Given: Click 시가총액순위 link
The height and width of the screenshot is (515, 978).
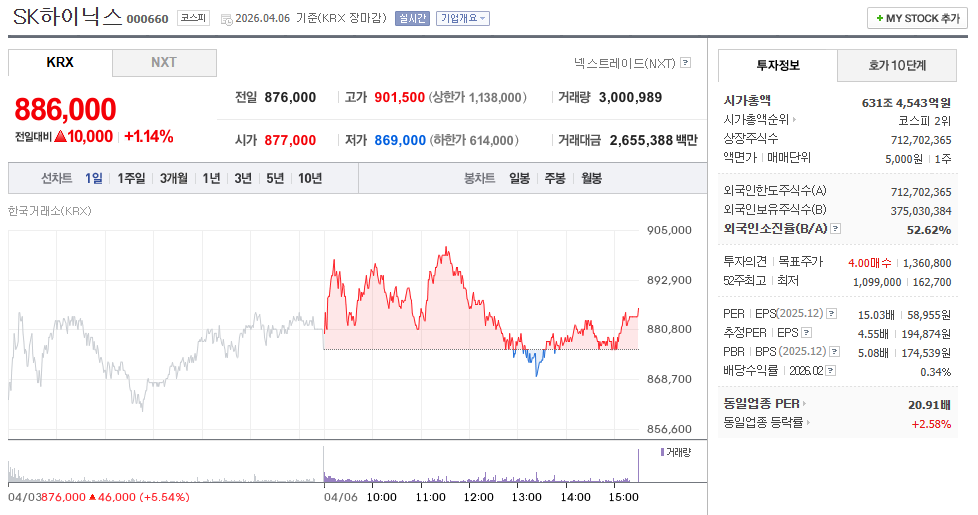Looking at the screenshot, I should coord(756,119).
